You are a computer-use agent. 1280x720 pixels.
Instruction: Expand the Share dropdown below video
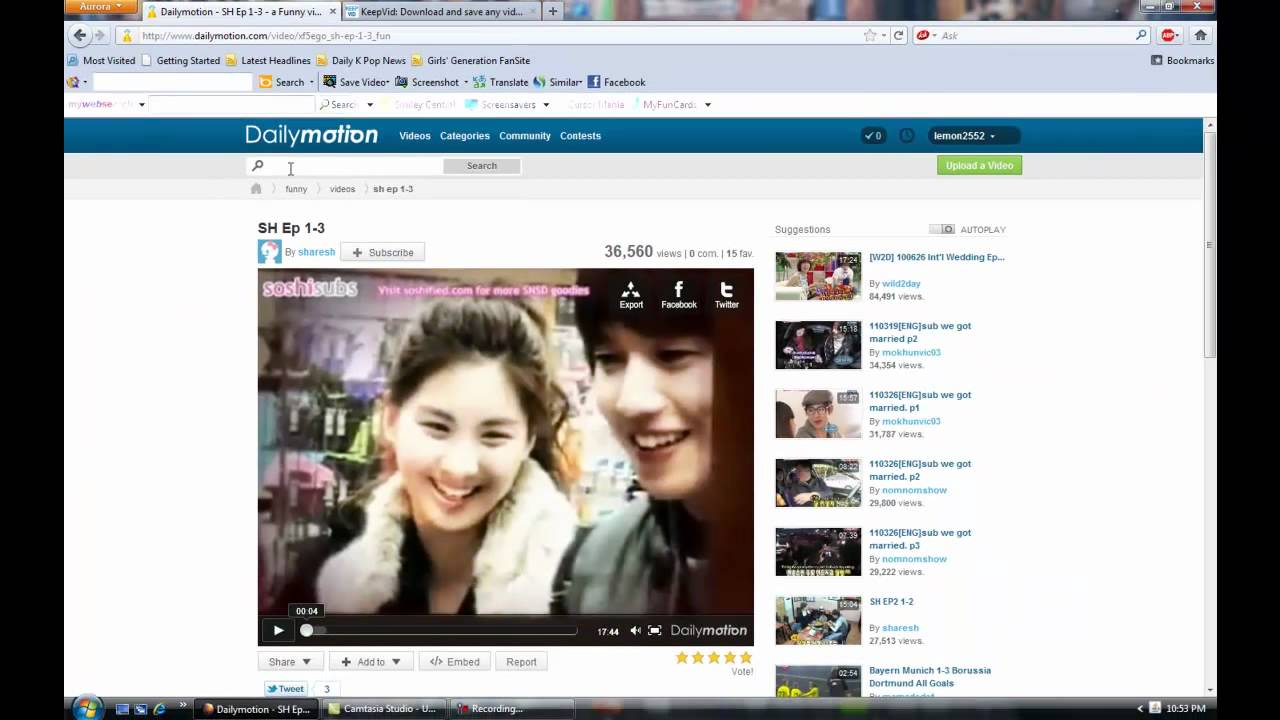[290, 662]
